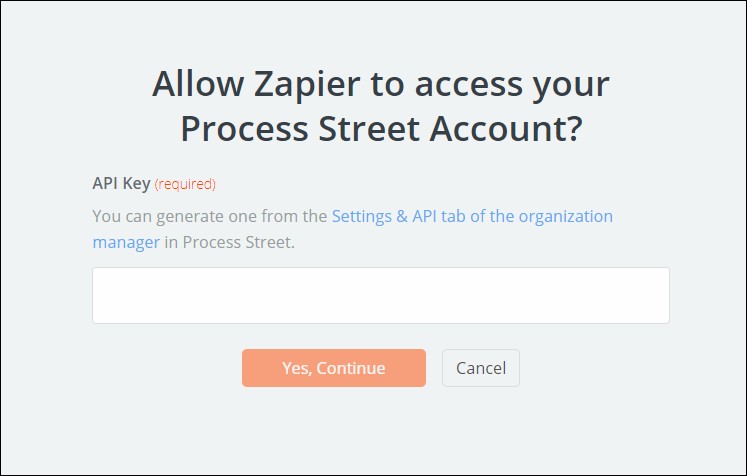
Task: Click the word 'Zapier' in the title
Action: [x=307, y=84]
